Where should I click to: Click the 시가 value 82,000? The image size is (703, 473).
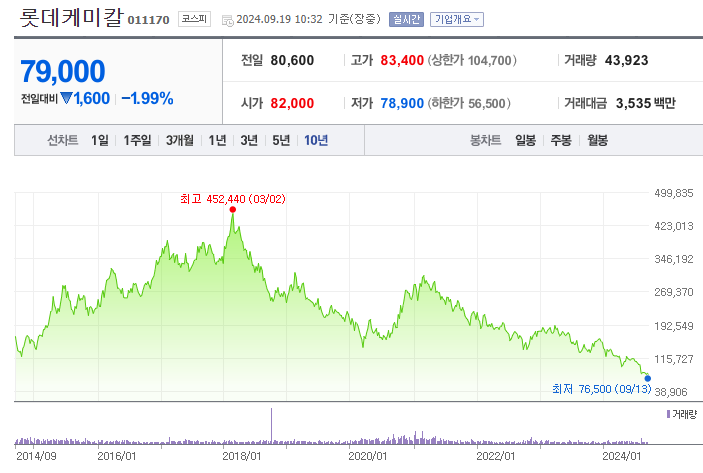click(x=292, y=103)
